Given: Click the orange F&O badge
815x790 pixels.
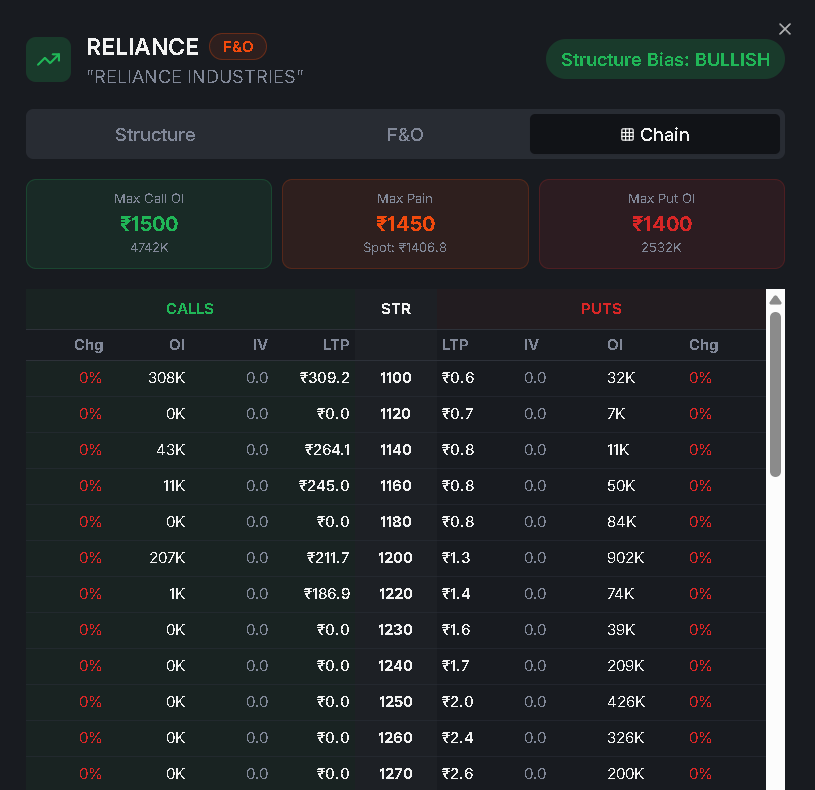Looking at the screenshot, I should 238,47.
